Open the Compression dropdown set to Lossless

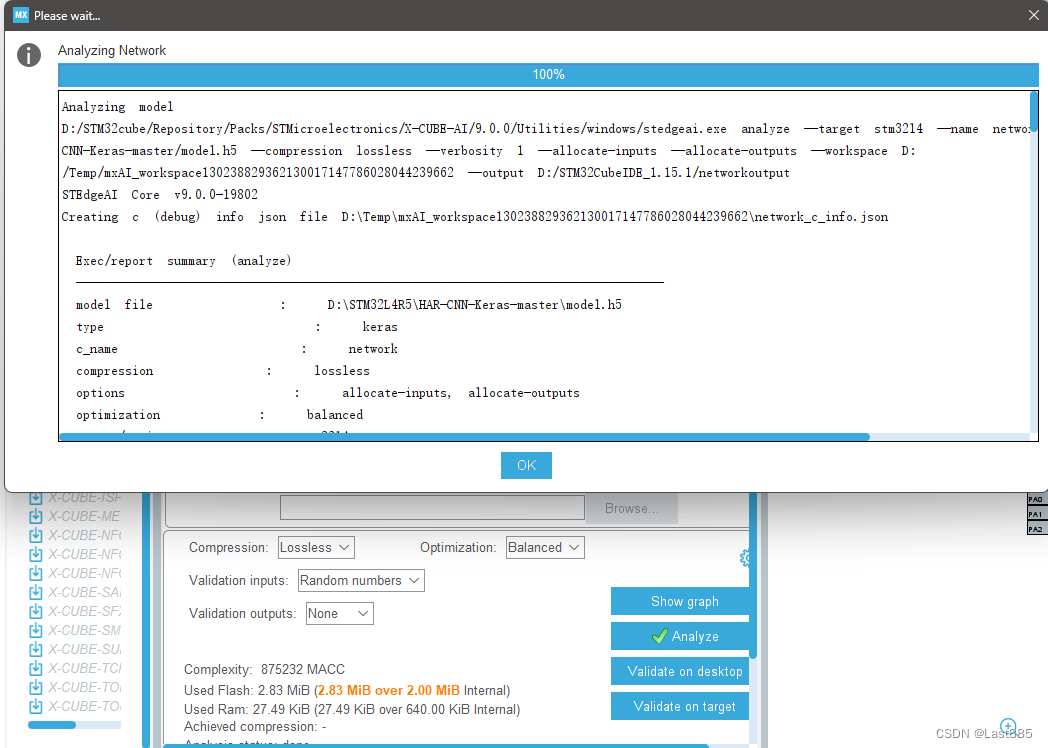(x=316, y=547)
